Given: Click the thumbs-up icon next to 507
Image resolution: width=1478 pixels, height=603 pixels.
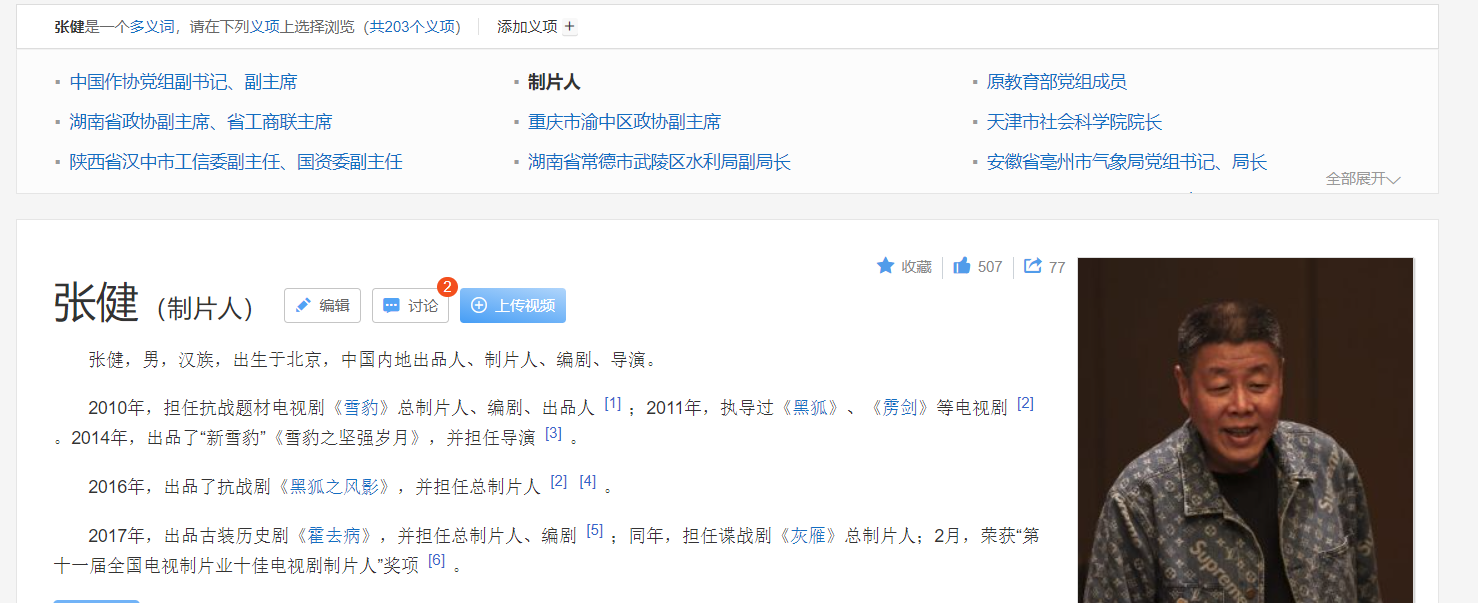Looking at the screenshot, I should [961, 265].
